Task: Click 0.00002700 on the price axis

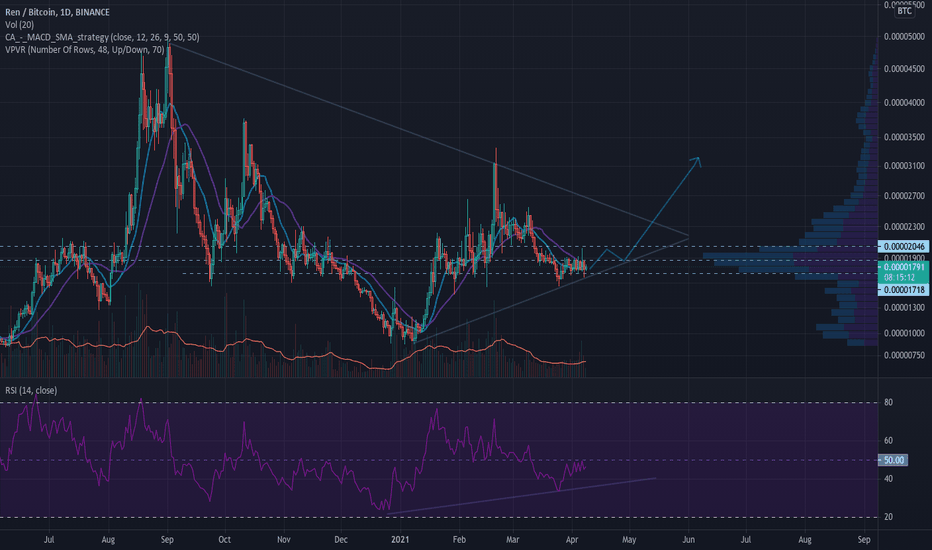Action: pyautogui.click(x=904, y=196)
